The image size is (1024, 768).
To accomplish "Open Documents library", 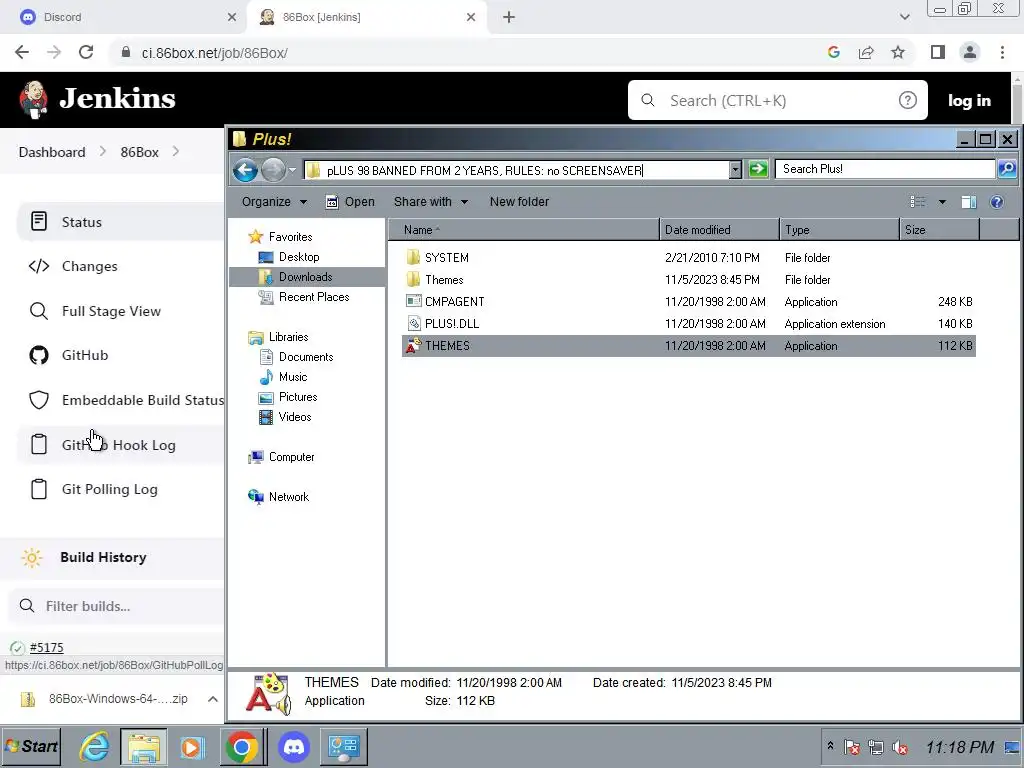I will [297, 357].
